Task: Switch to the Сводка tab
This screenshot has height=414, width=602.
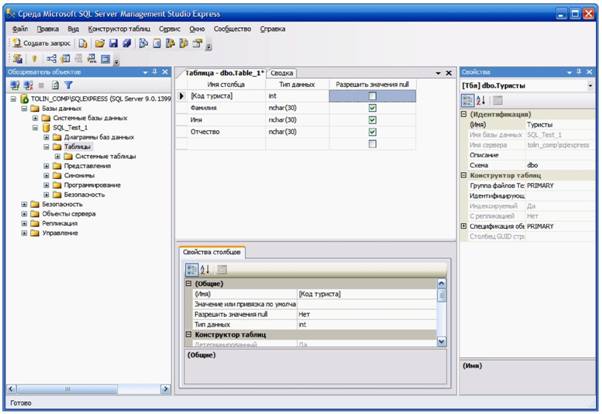Action: (281, 73)
